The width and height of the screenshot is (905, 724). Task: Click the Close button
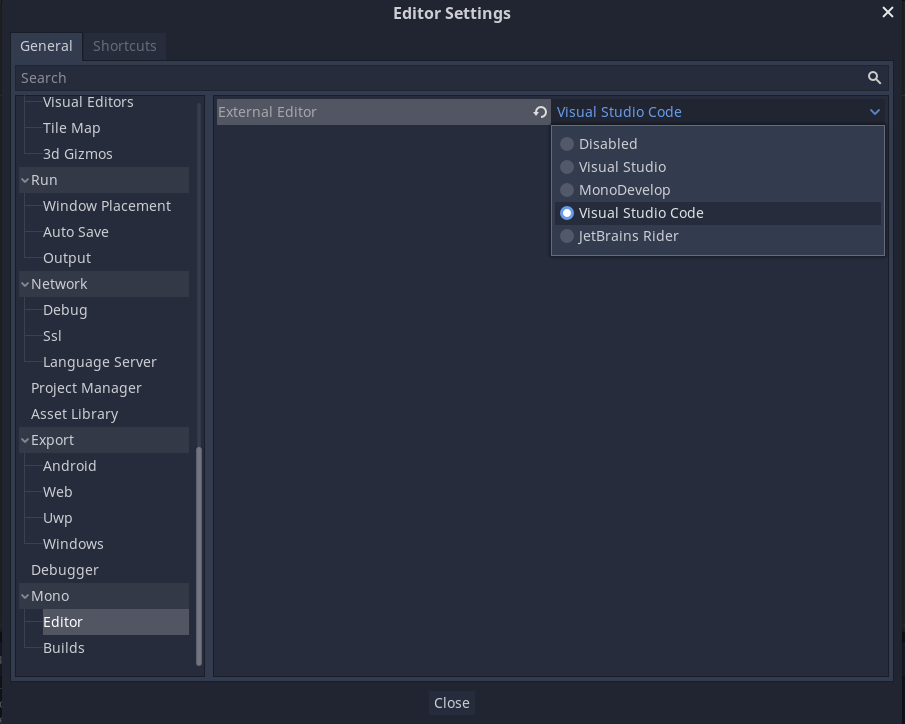(x=451, y=703)
